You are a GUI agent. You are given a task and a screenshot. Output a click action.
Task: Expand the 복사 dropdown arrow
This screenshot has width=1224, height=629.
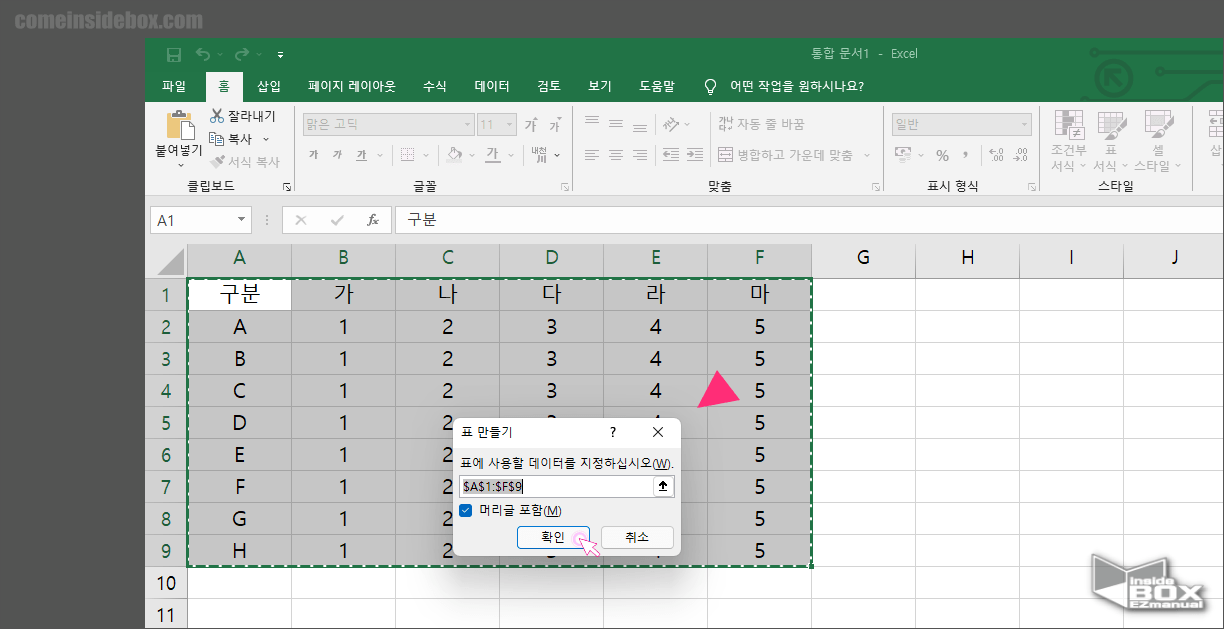click(266, 139)
